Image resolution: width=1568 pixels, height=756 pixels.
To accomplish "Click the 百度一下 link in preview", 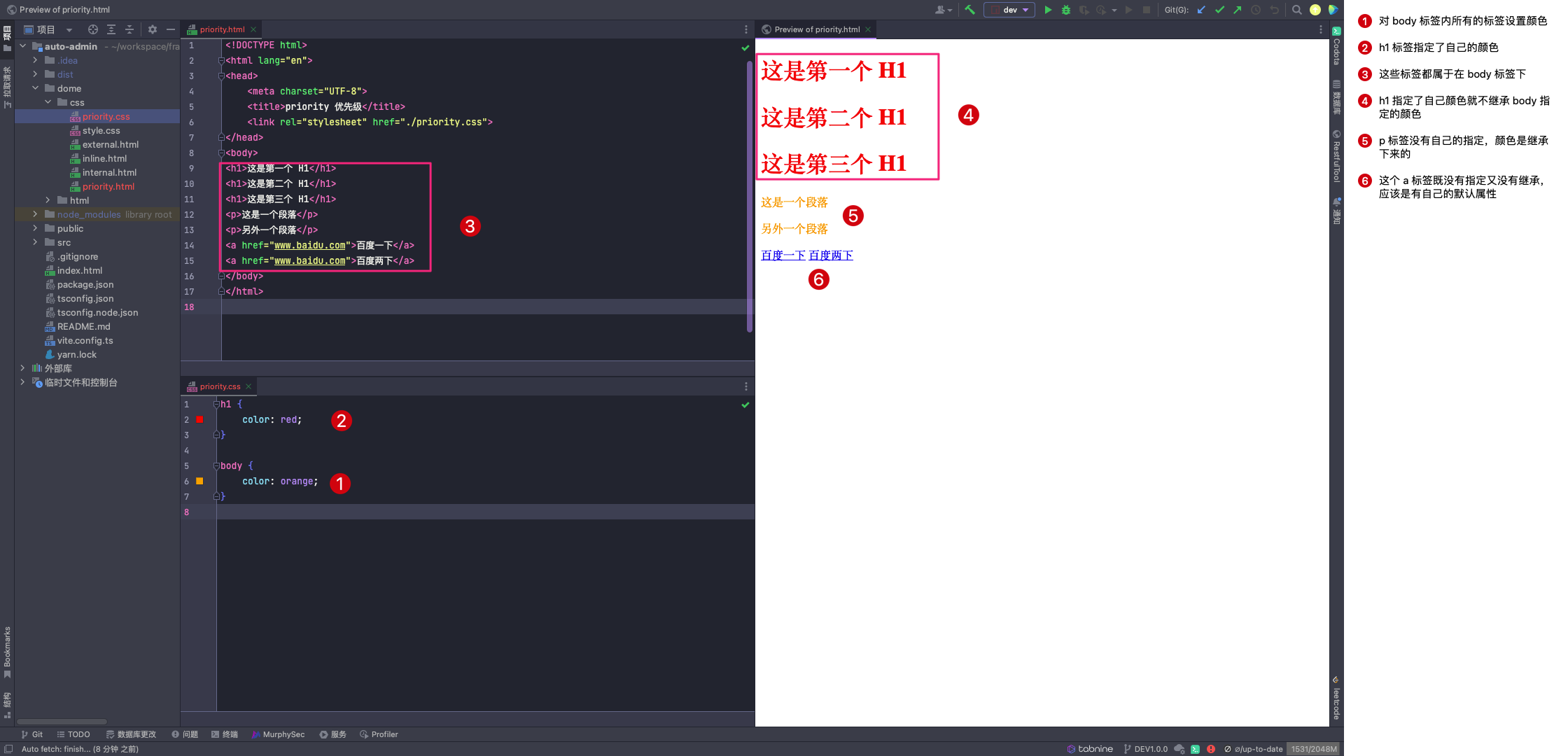I will pos(783,255).
